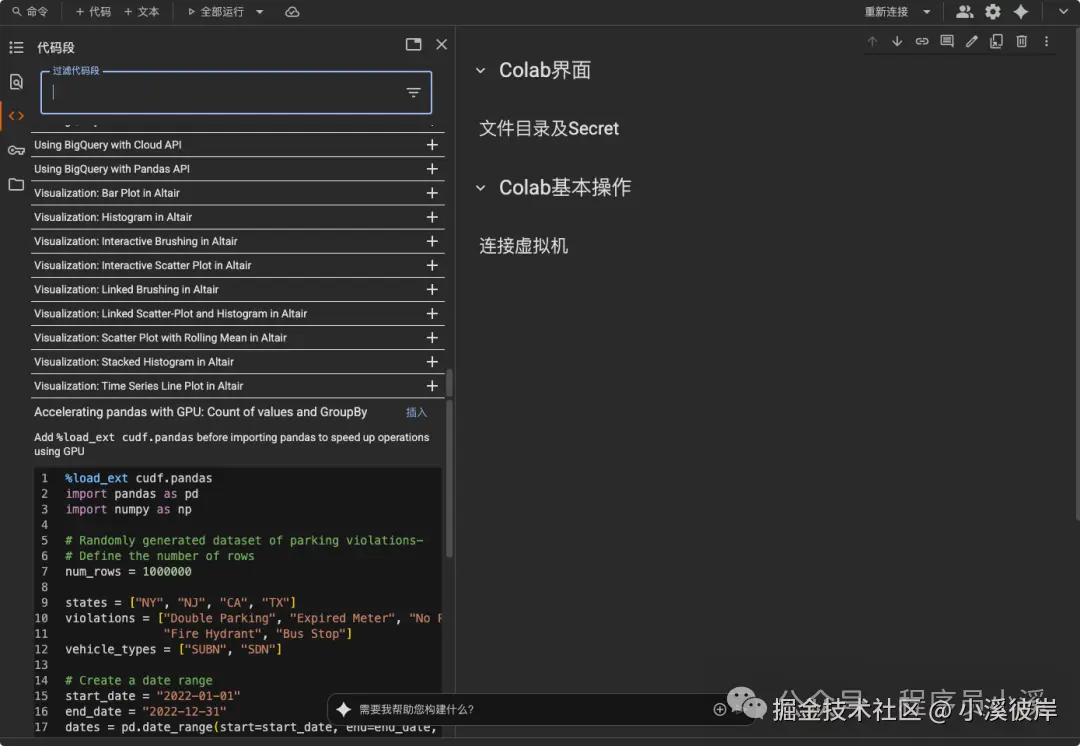Open the code snippets panel
The width and height of the screenshot is (1080, 746).
[x=16, y=115]
